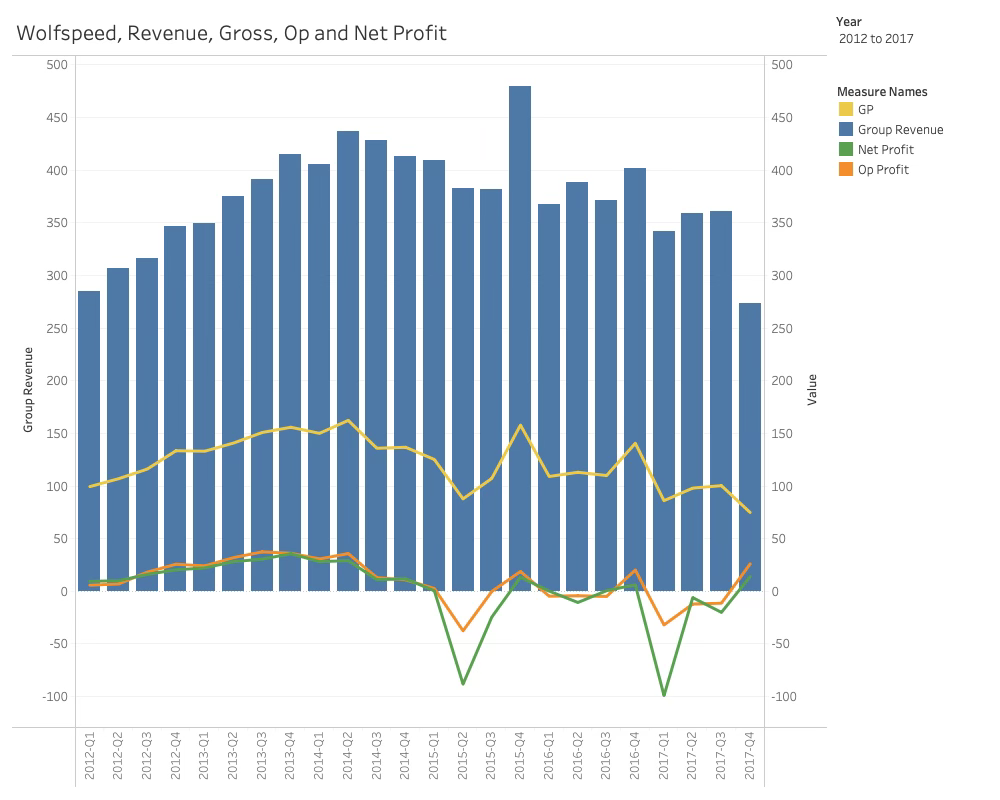The width and height of the screenshot is (1000, 800).
Task: Select the 2017-Q4 revenue bar
Action: coord(749,447)
